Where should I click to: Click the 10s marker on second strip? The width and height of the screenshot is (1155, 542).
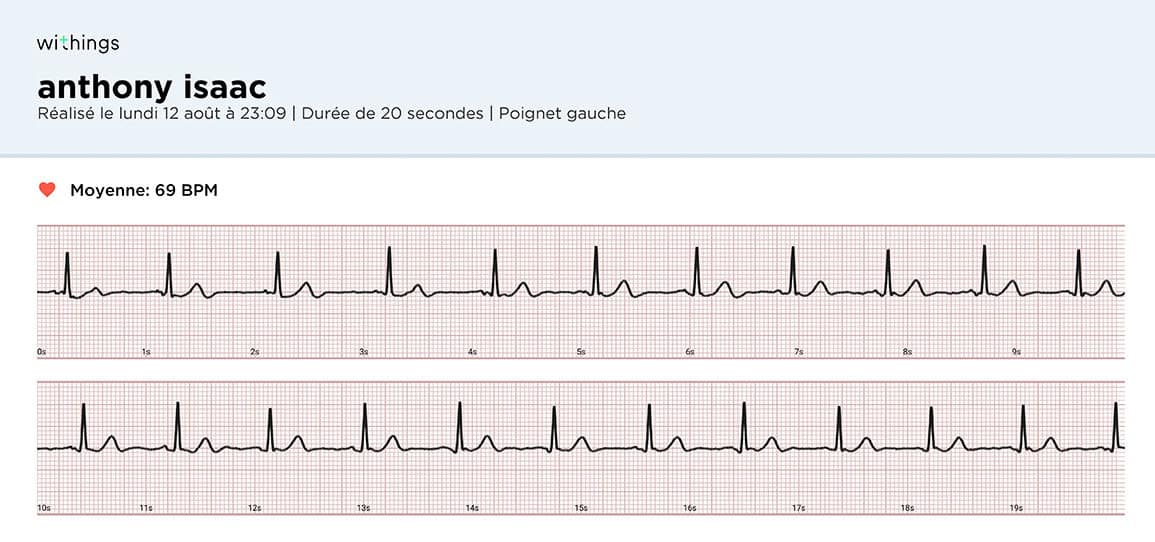(43, 509)
